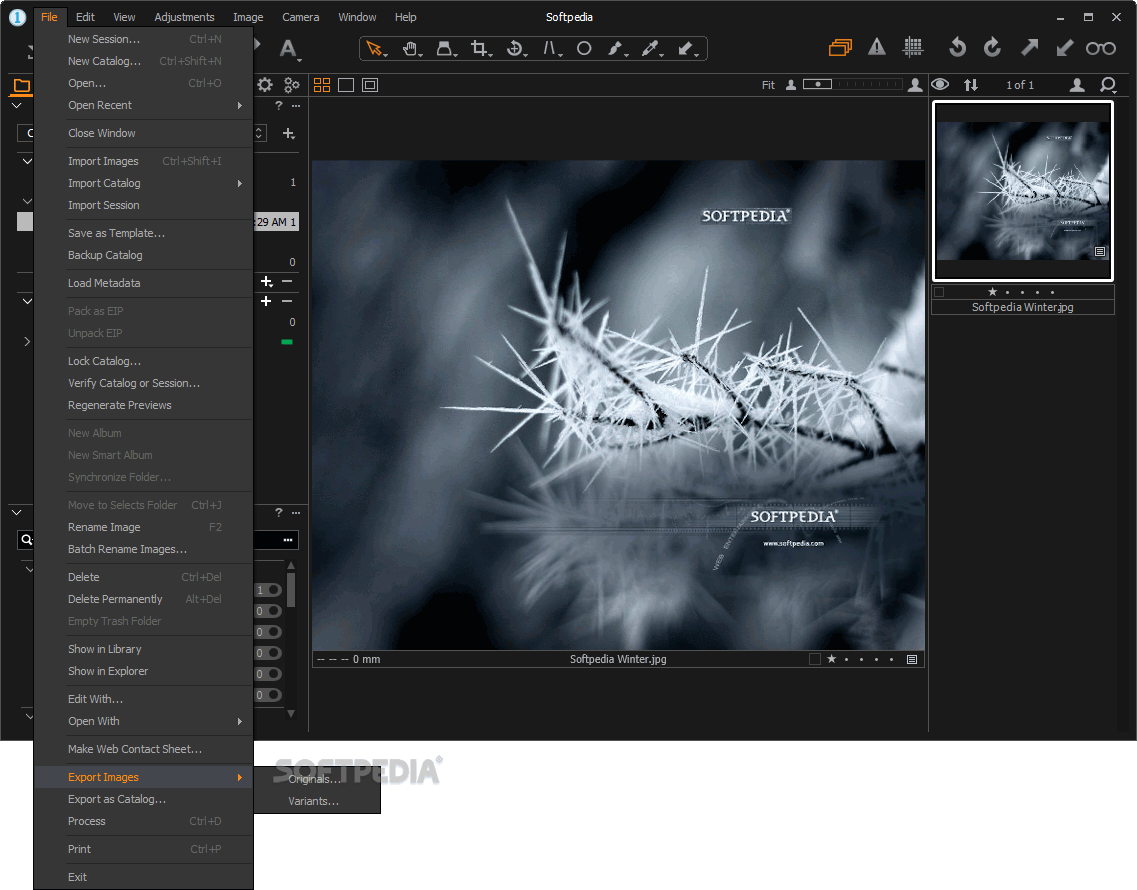Toggle the browser eye visibility icon
The height and width of the screenshot is (890, 1137).
pos(940,84)
